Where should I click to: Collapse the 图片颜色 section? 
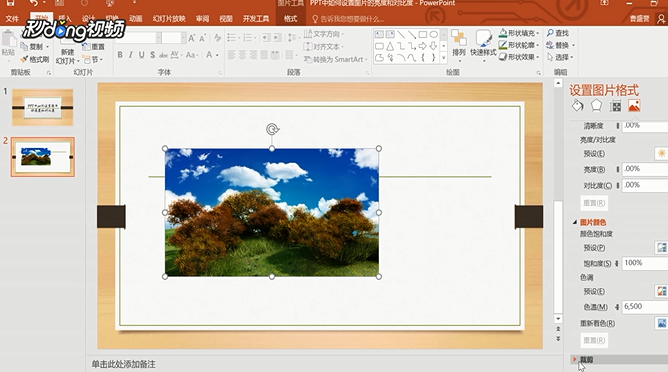[575, 222]
